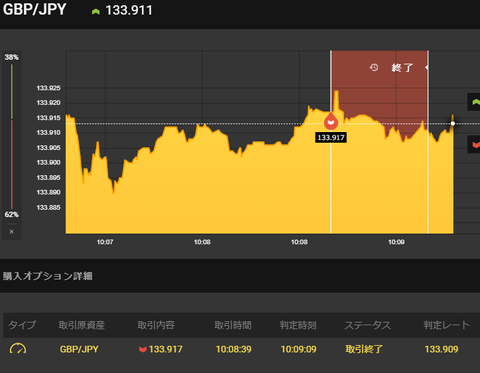Click the 取引終了 status cell
This screenshot has height=373, width=480.
(364, 349)
